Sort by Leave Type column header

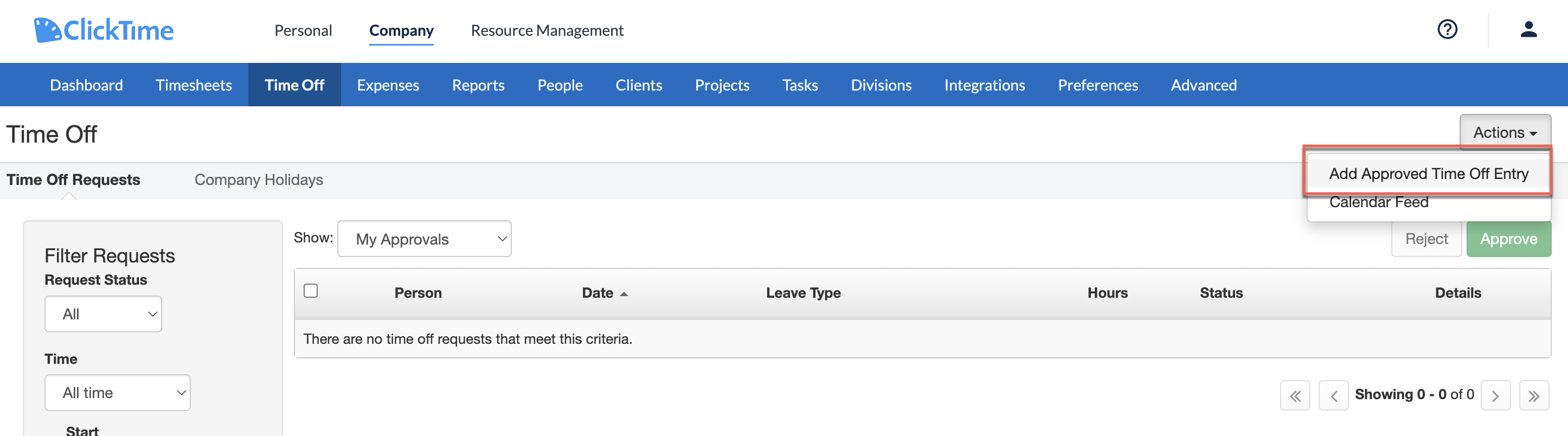803,293
